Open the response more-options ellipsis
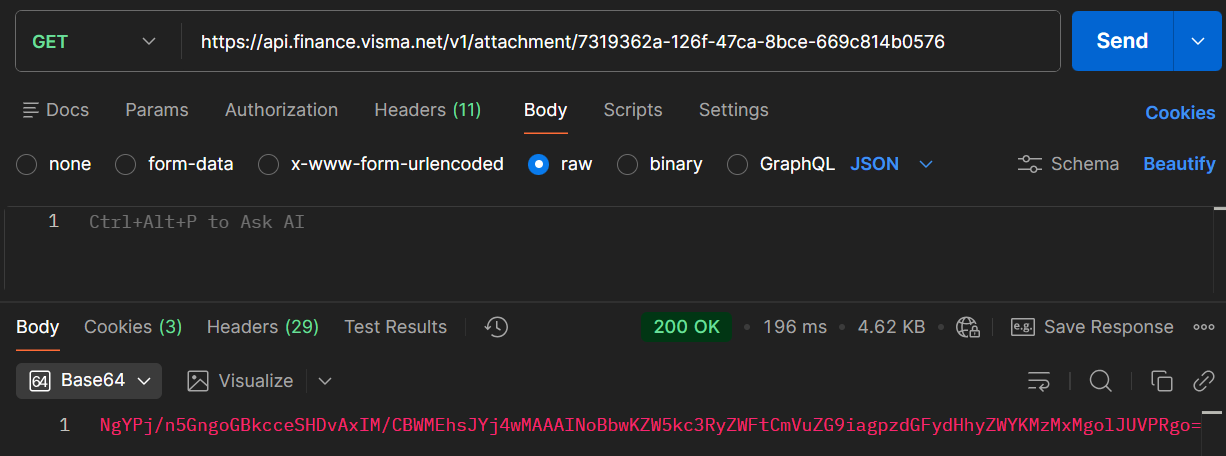 (1204, 327)
